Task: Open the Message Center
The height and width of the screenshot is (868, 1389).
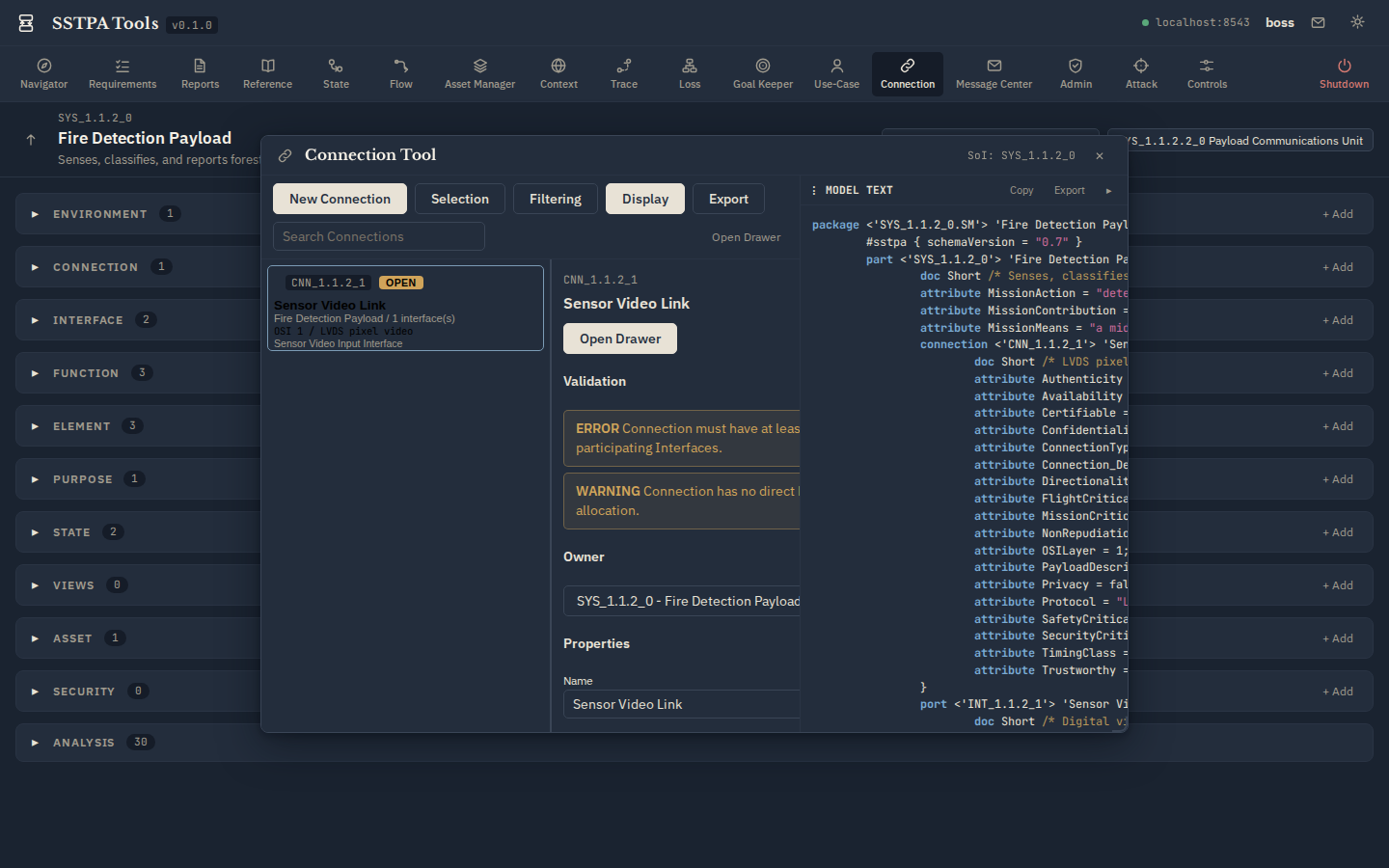Action: coord(994,73)
